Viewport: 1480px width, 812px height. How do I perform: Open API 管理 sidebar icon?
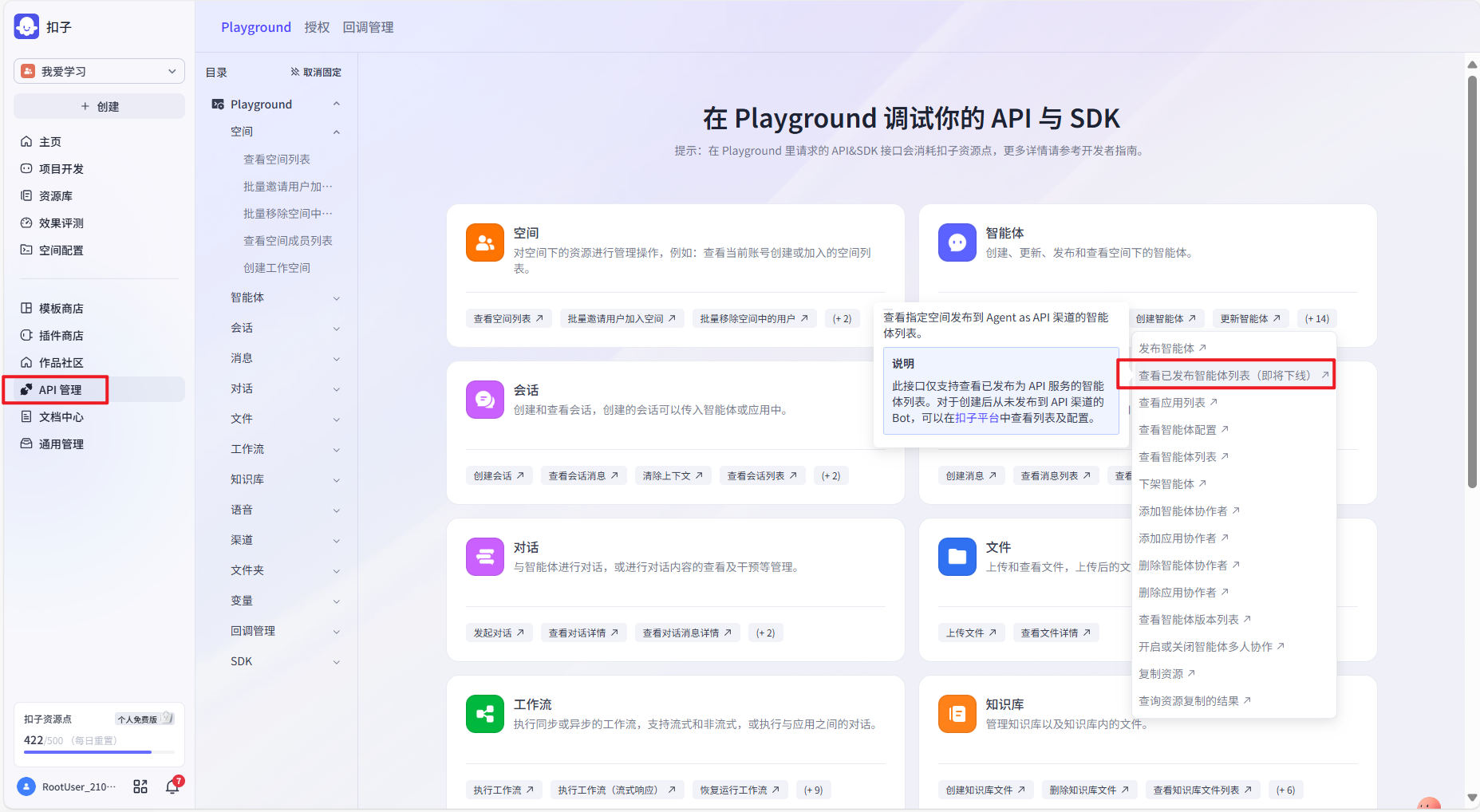tap(26, 389)
